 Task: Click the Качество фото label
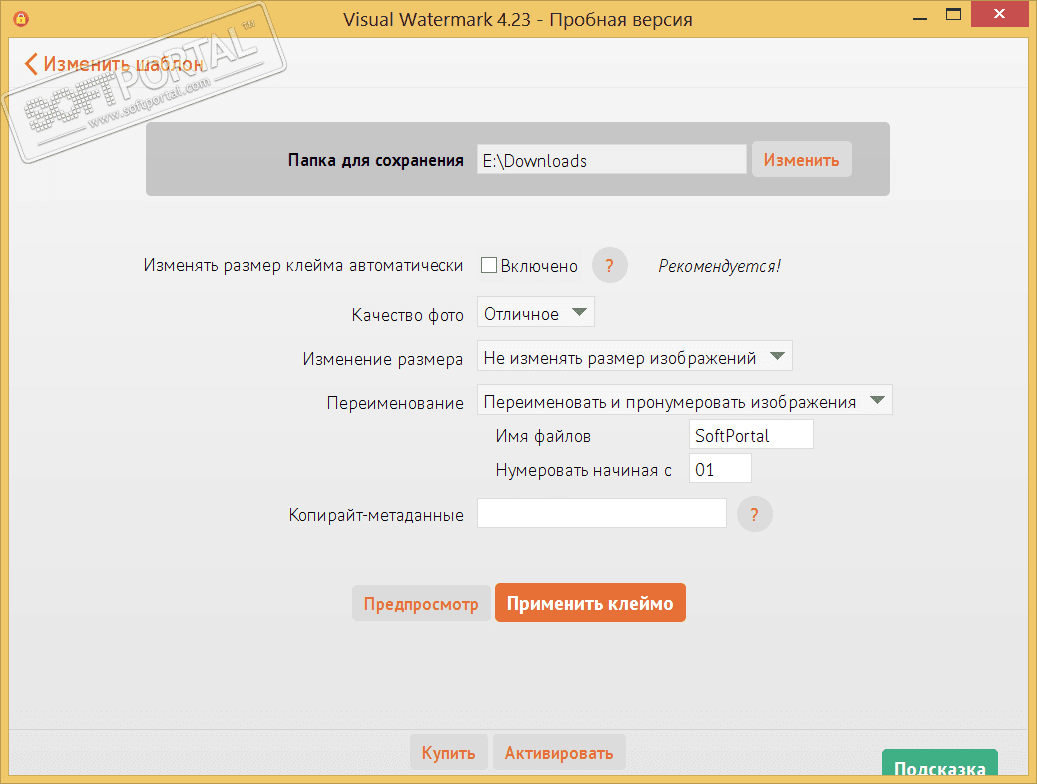[x=407, y=314]
